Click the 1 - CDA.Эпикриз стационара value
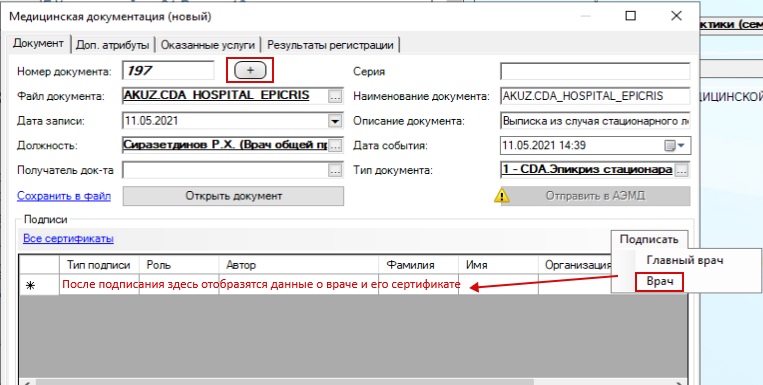Screen dimensions: 763x385 pos(588,170)
